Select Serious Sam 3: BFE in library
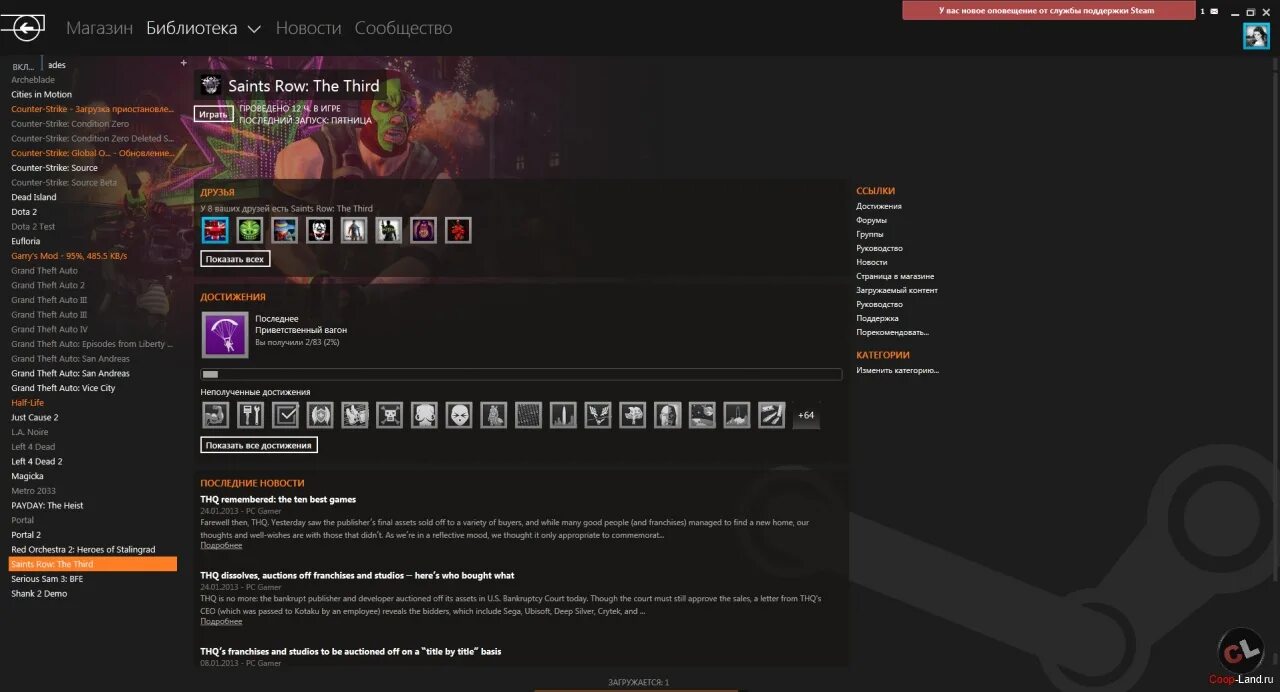 coord(47,579)
